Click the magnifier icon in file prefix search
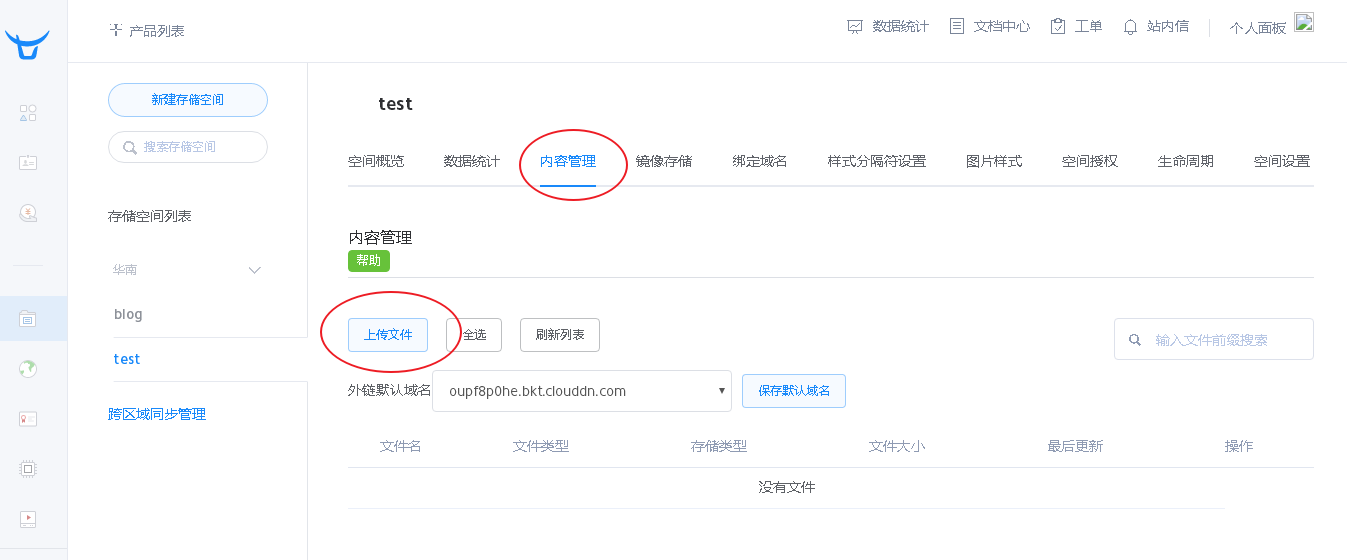Image resolution: width=1347 pixels, height=560 pixels. click(1135, 340)
